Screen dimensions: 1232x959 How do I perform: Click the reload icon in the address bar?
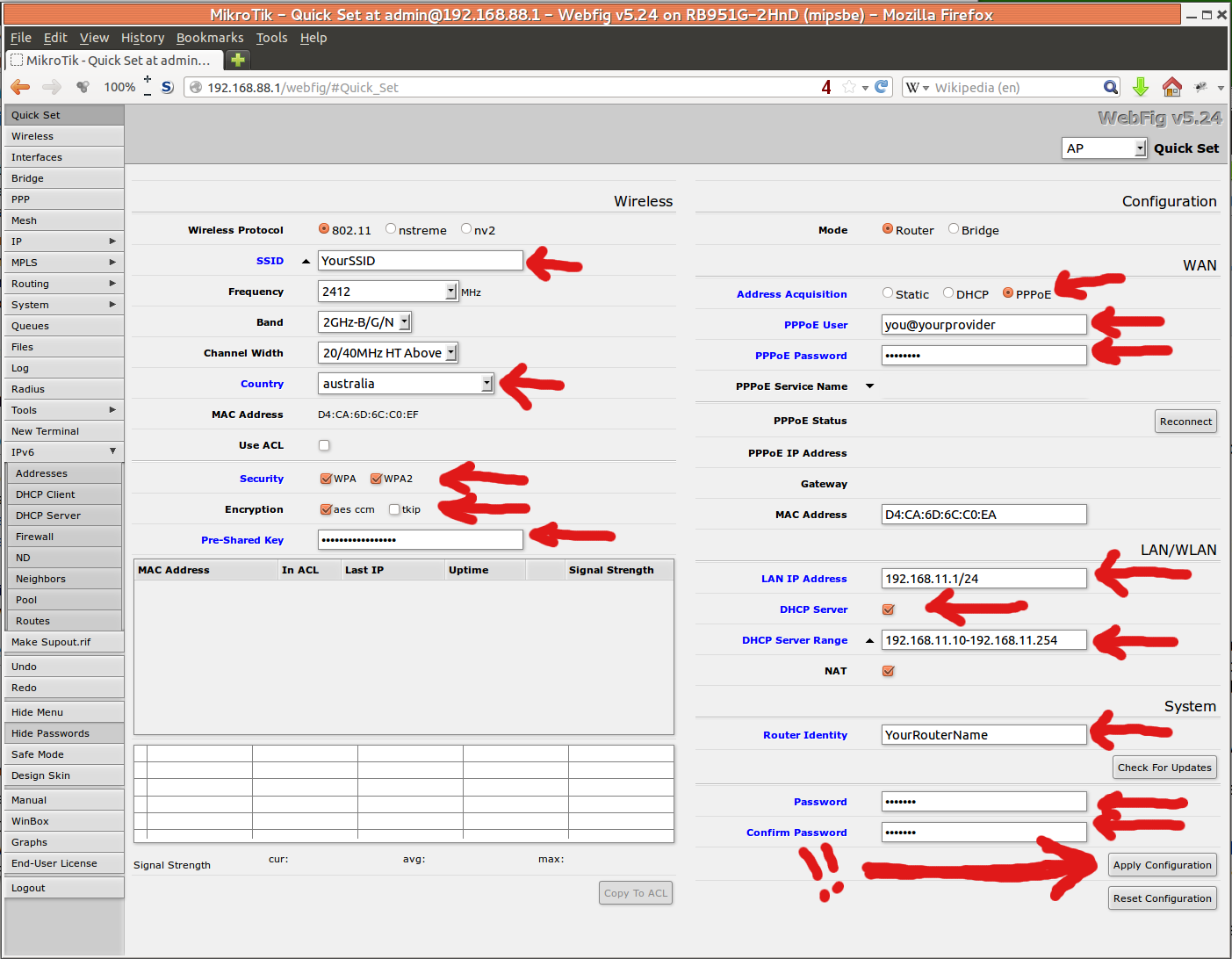coord(882,87)
